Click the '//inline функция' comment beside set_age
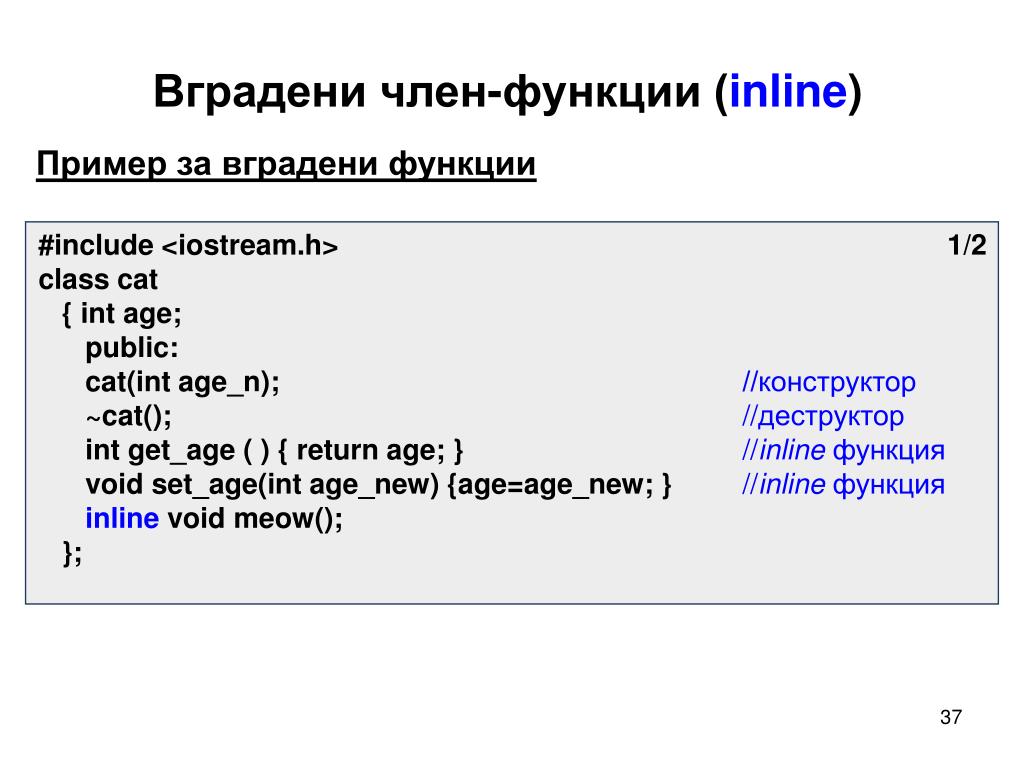Image resolution: width=1024 pixels, height=768 pixels. click(843, 485)
